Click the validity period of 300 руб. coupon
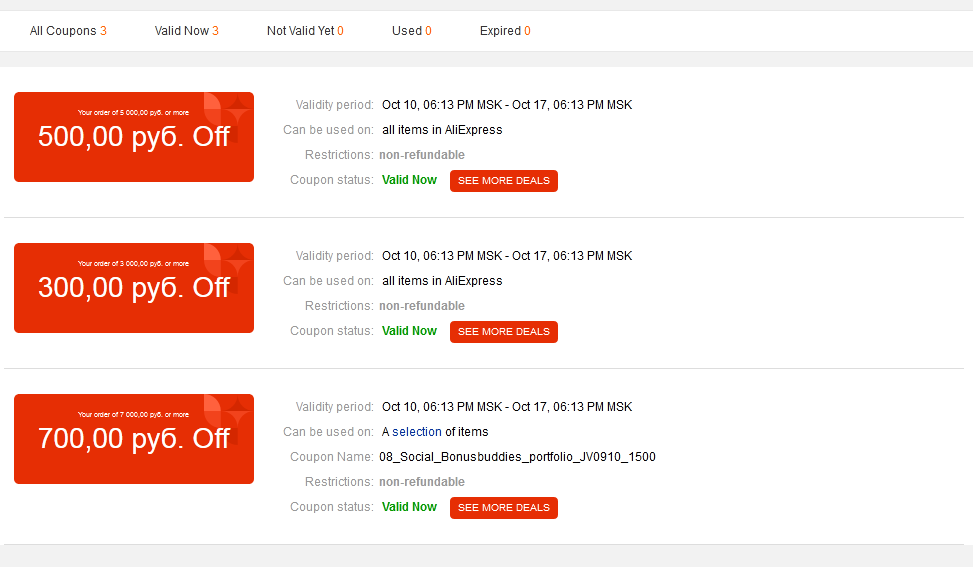The height and width of the screenshot is (567, 973). pos(507,256)
